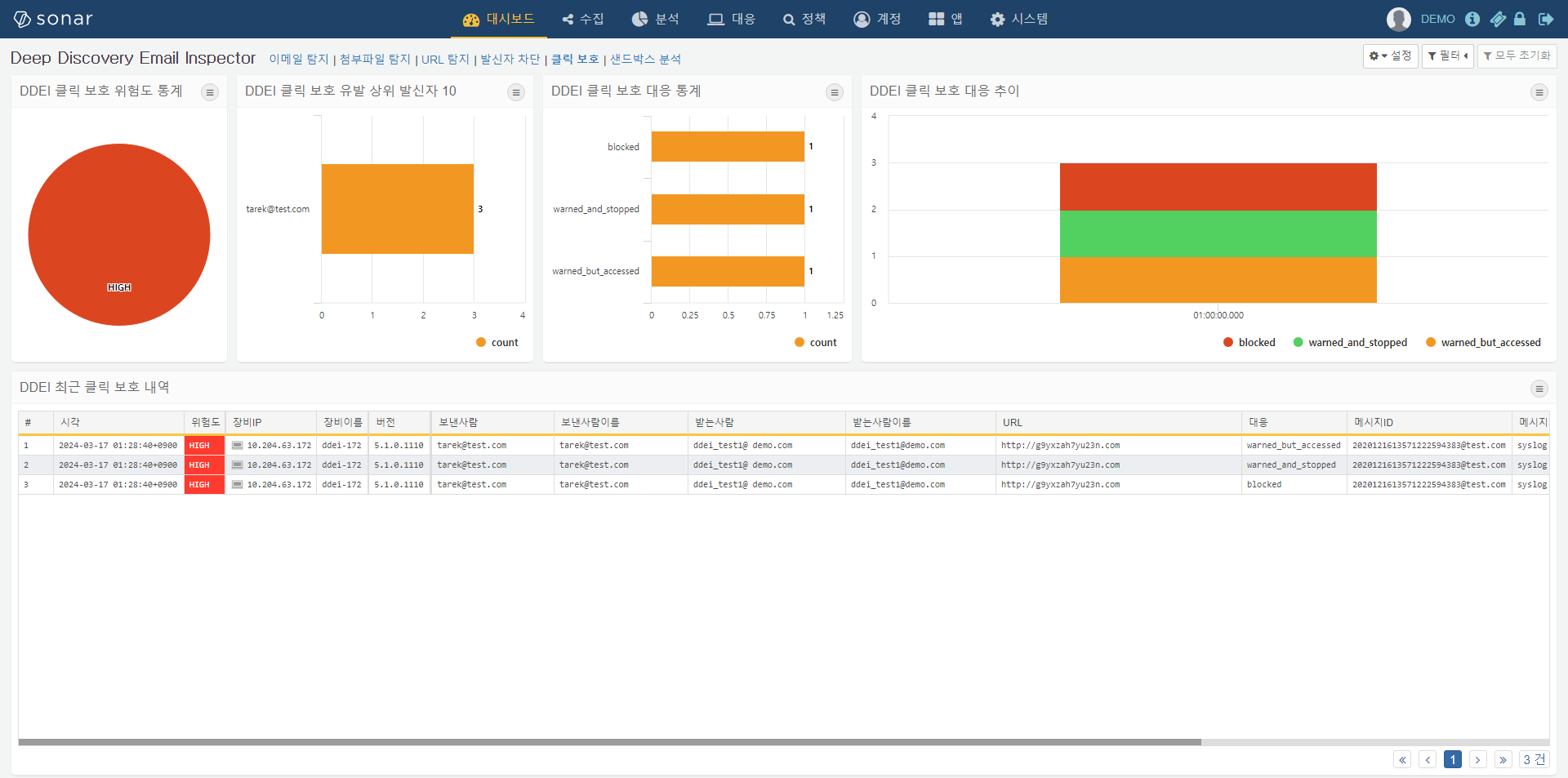
Task: Go to next page
Action: tap(1477, 760)
